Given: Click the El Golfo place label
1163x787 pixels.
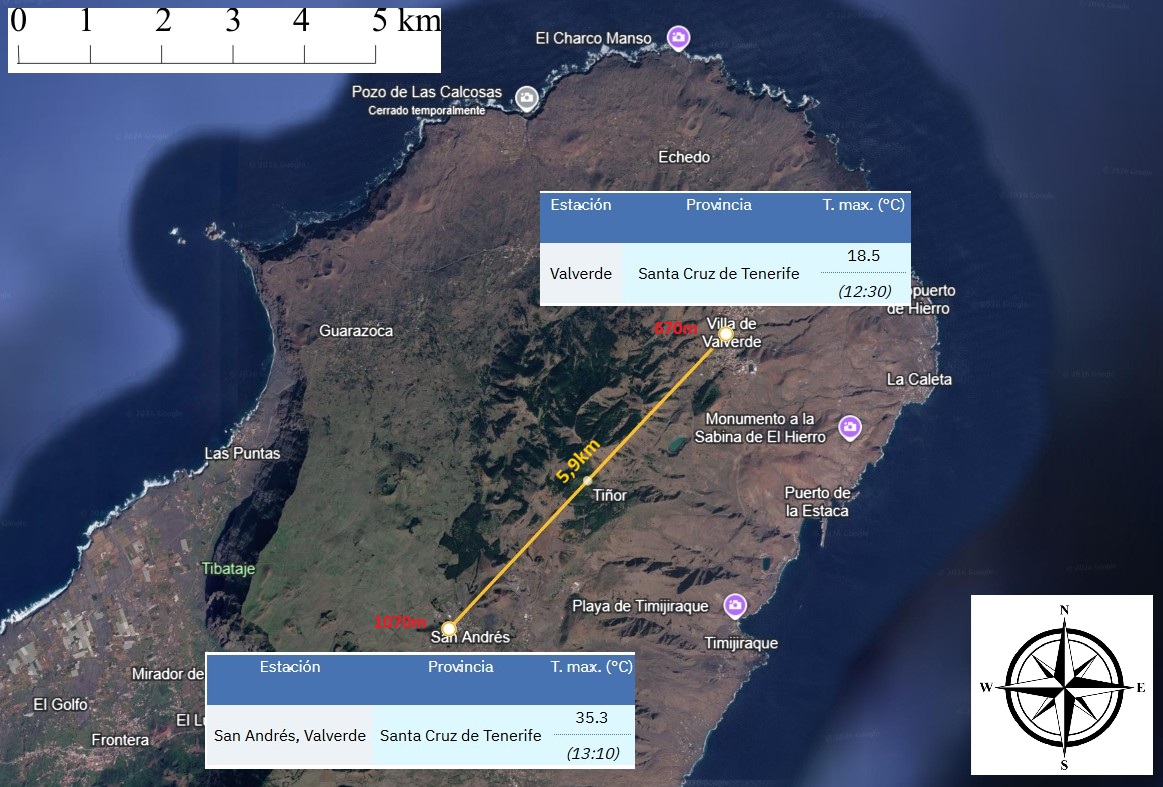Looking at the screenshot, I should pos(61,704).
